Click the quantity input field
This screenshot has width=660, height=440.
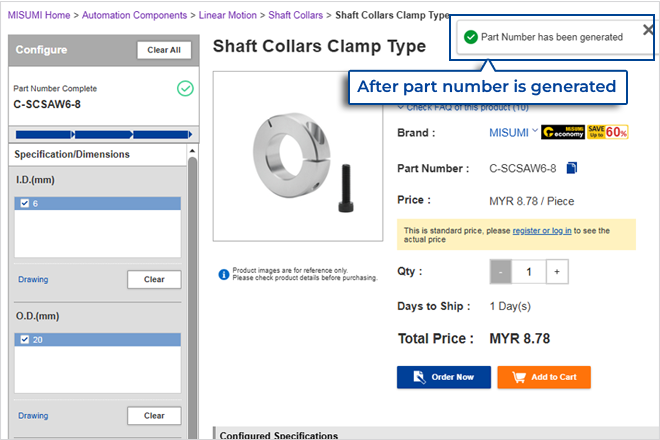528,271
